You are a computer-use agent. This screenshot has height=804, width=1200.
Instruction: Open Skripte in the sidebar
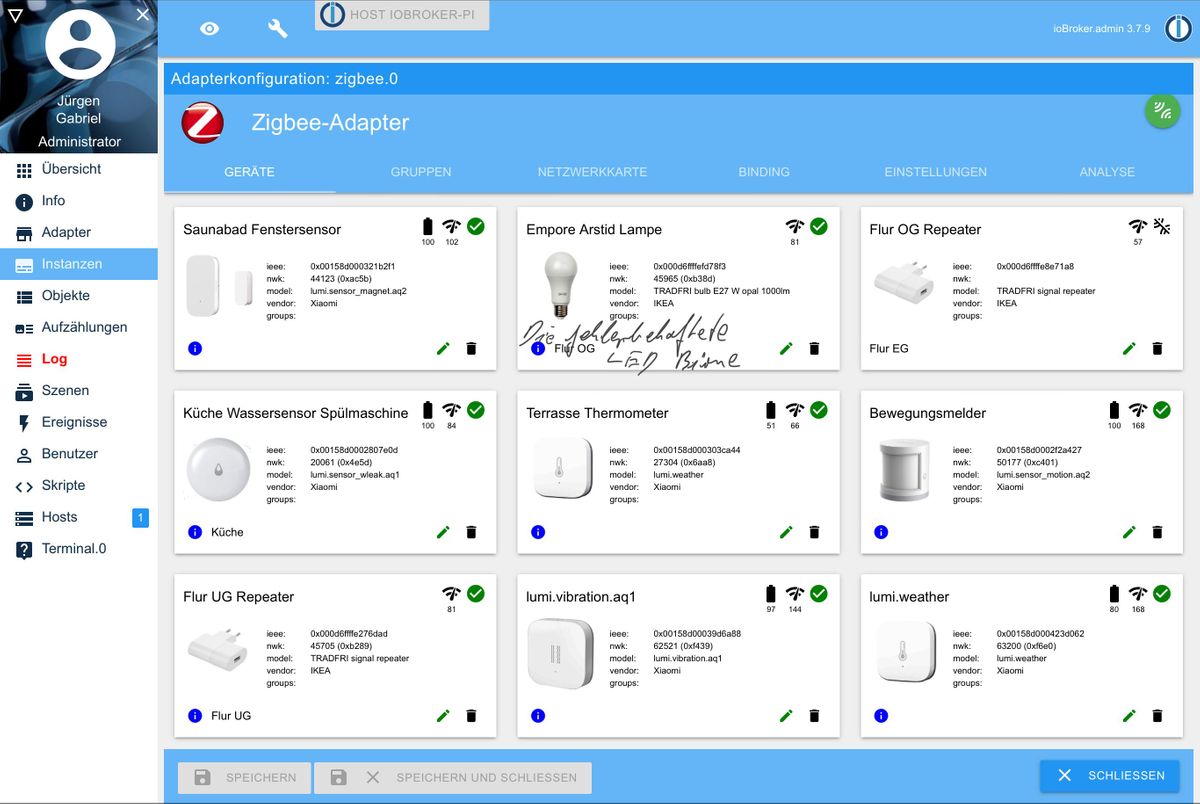(x=79, y=485)
